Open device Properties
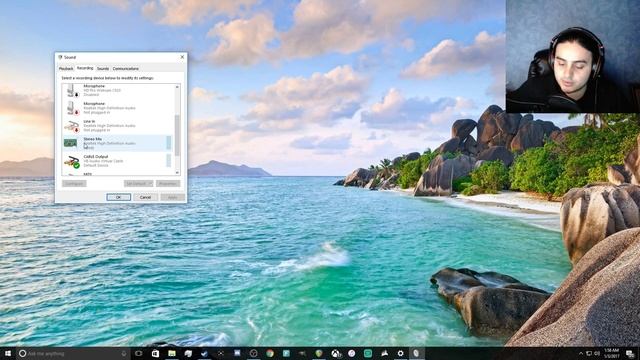This screenshot has width=640, height=360. (x=168, y=184)
